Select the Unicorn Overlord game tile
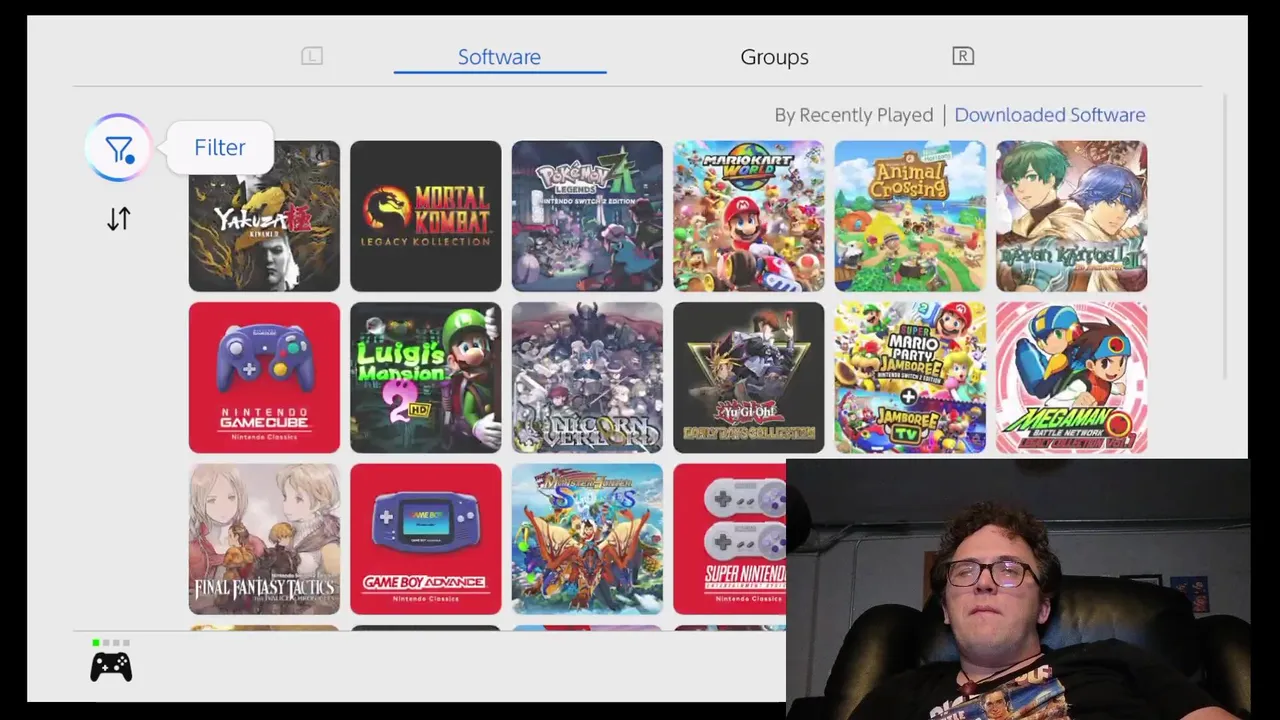The image size is (1280, 720). (x=587, y=378)
